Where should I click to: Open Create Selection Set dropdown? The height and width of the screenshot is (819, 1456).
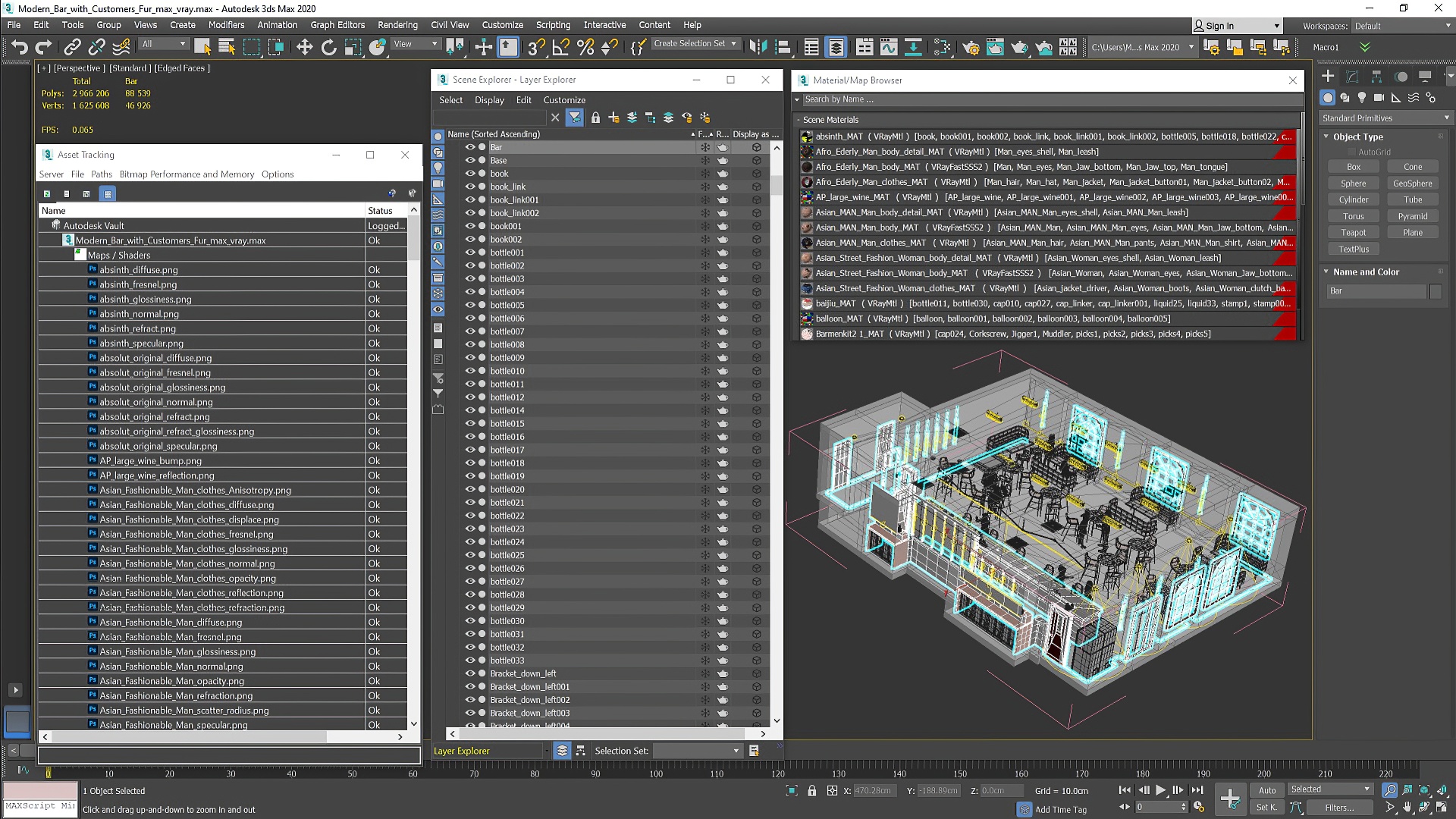pos(695,44)
